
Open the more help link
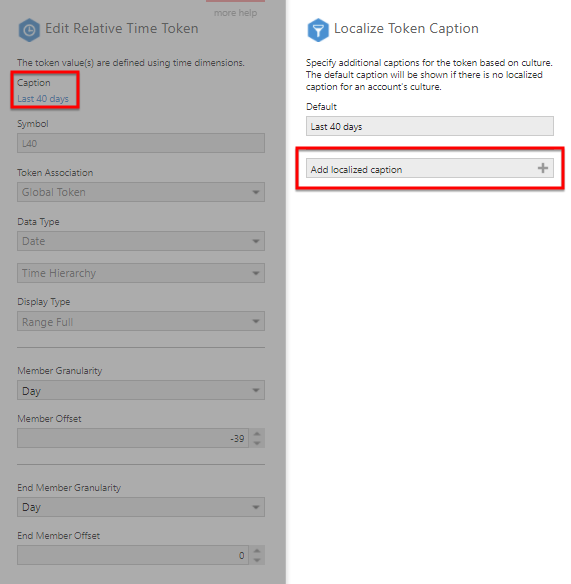coord(235,13)
